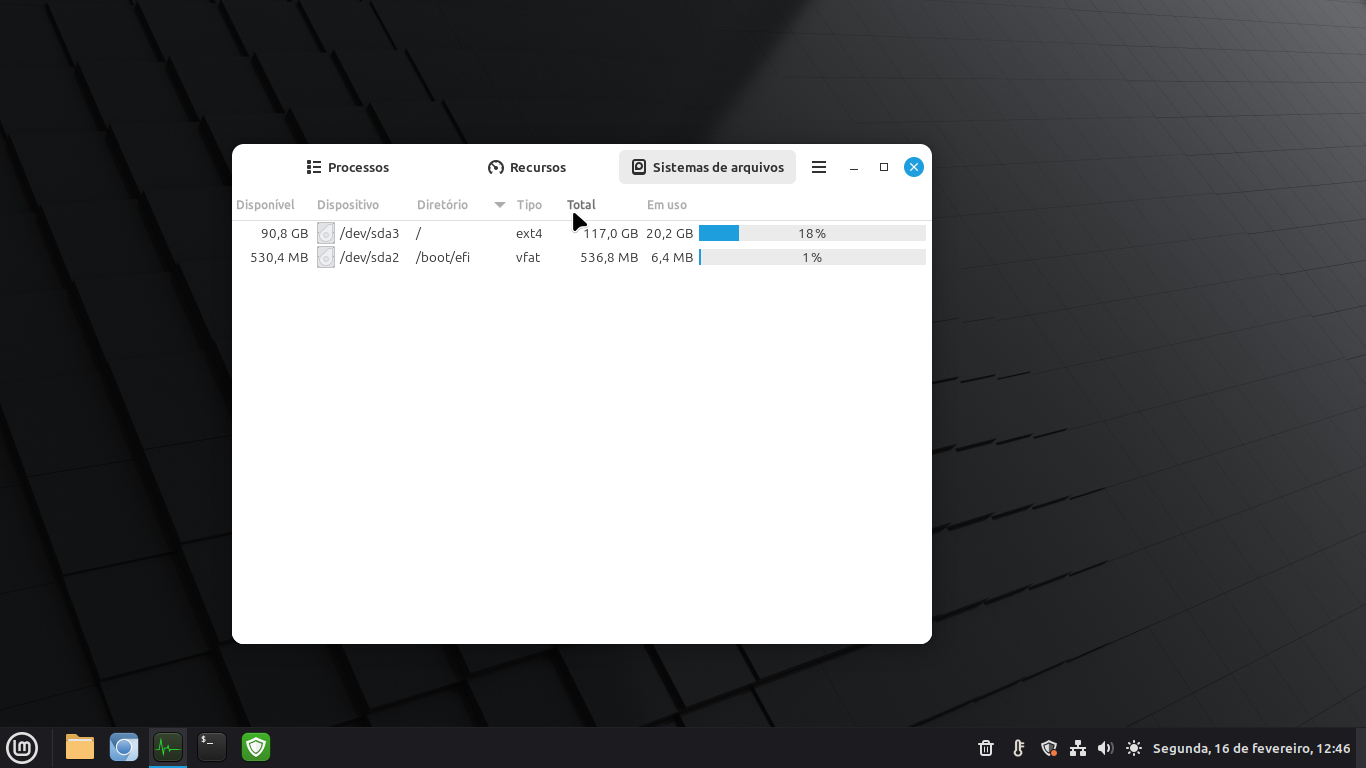Open the network connection tray icon
Screen dimensions: 1366x768
[x=1078, y=748]
